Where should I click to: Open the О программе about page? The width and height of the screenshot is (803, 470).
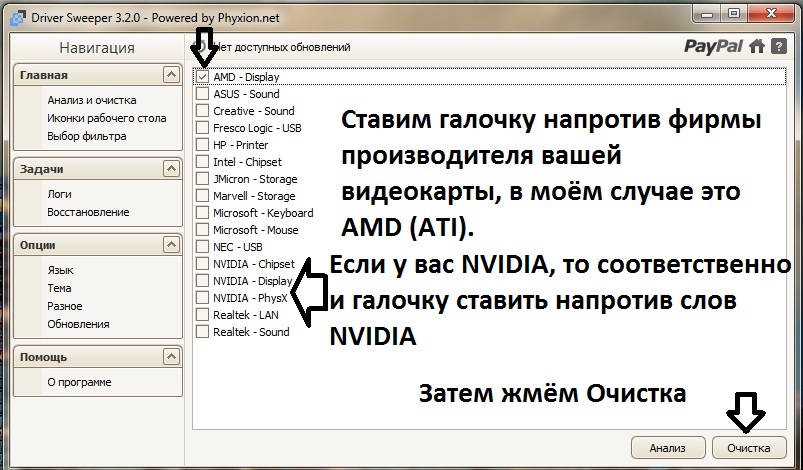pos(79,382)
